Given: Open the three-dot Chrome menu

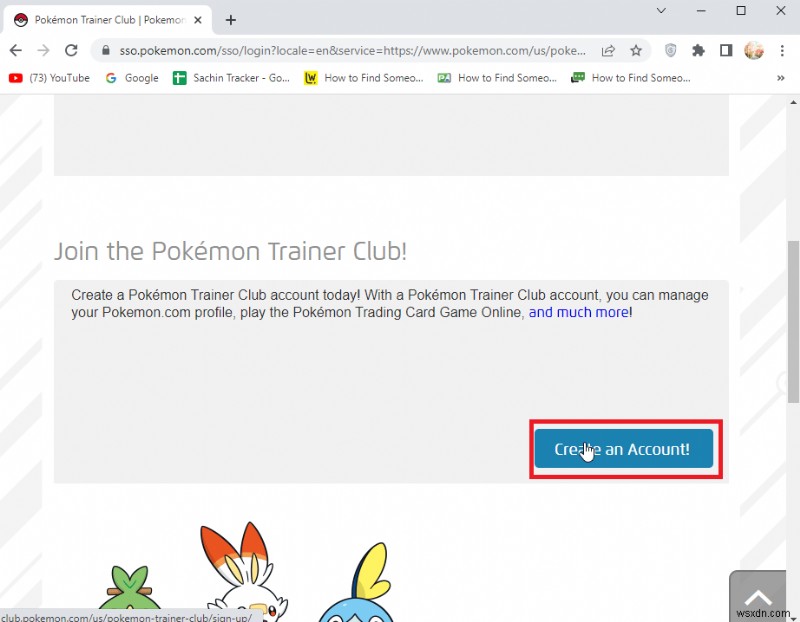Looking at the screenshot, I should (x=784, y=51).
